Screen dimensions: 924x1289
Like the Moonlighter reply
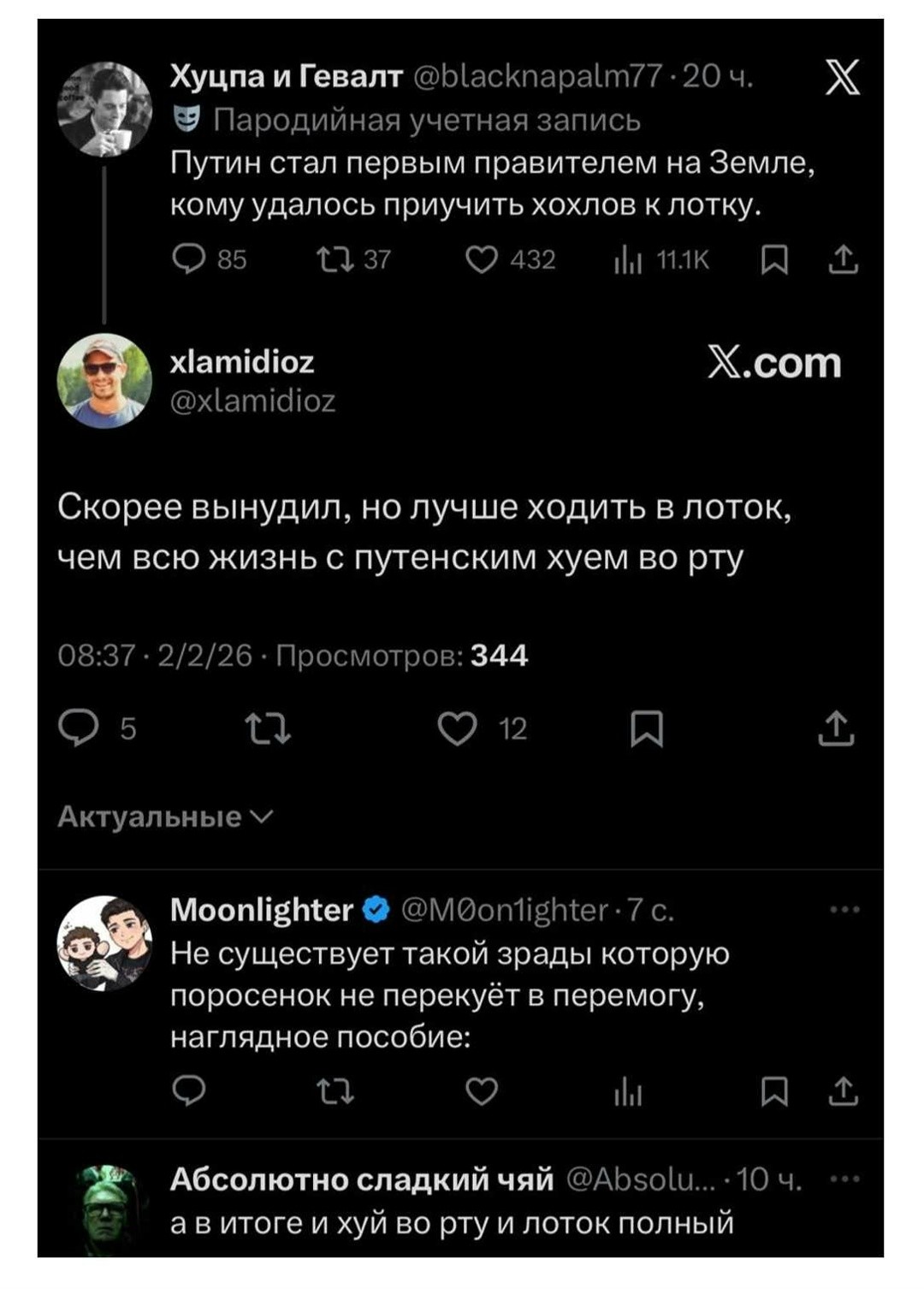483,1092
